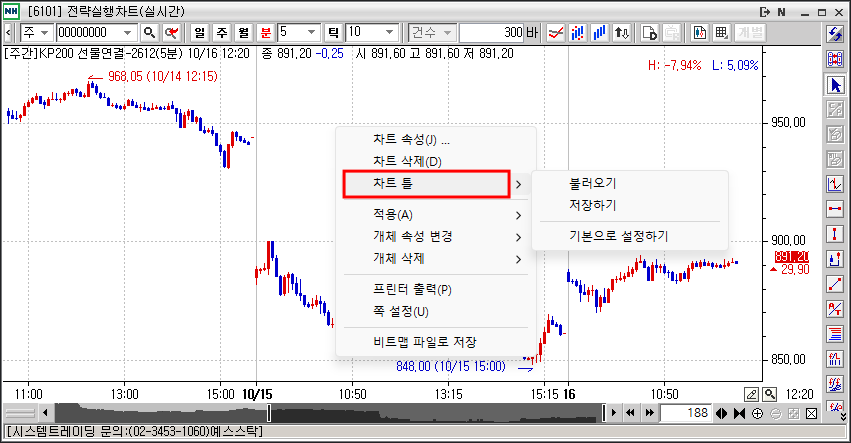Toggle the 일 (daily) period button
This screenshot has width=851, height=443.
(200, 33)
